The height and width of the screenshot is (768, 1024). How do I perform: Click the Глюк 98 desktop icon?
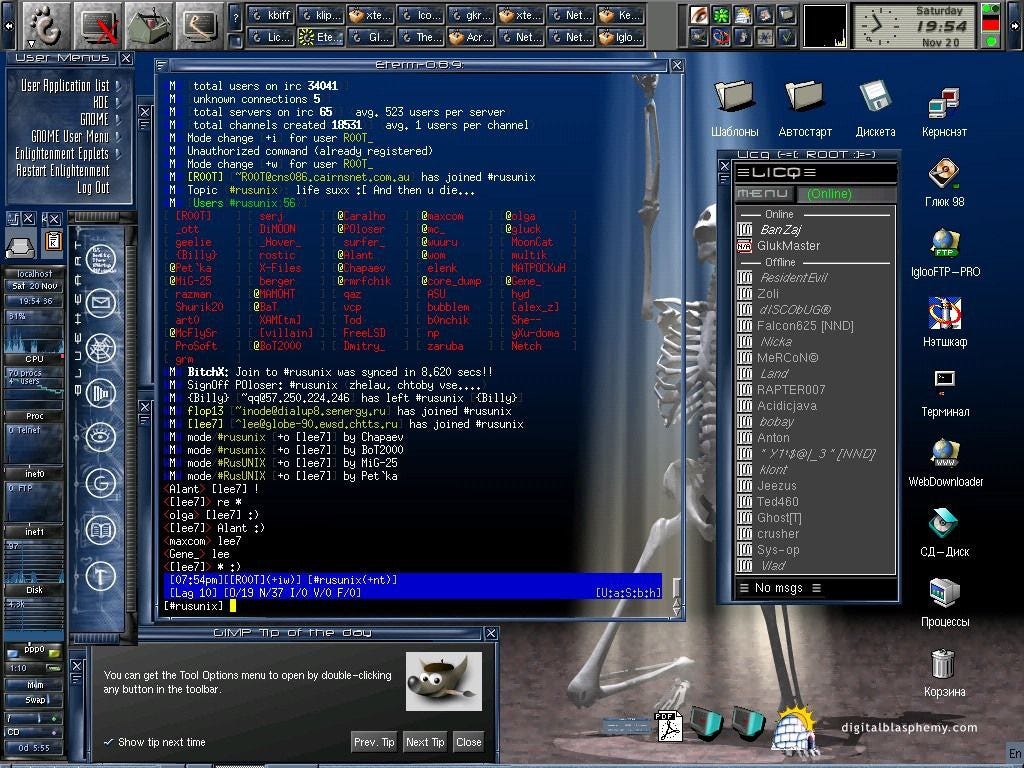(944, 182)
